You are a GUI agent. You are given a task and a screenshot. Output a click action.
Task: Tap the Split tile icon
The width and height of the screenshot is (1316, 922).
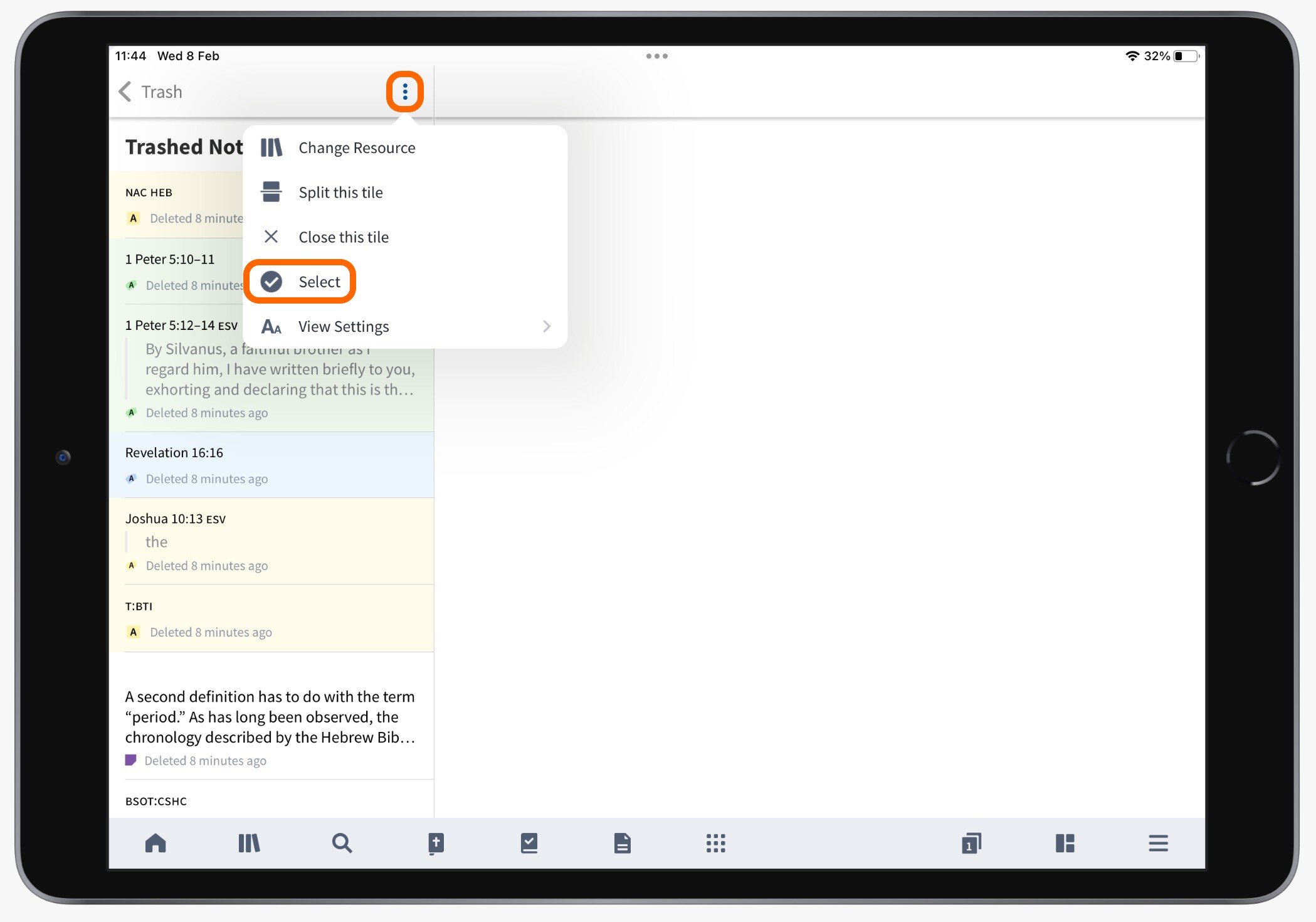(271, 192)
